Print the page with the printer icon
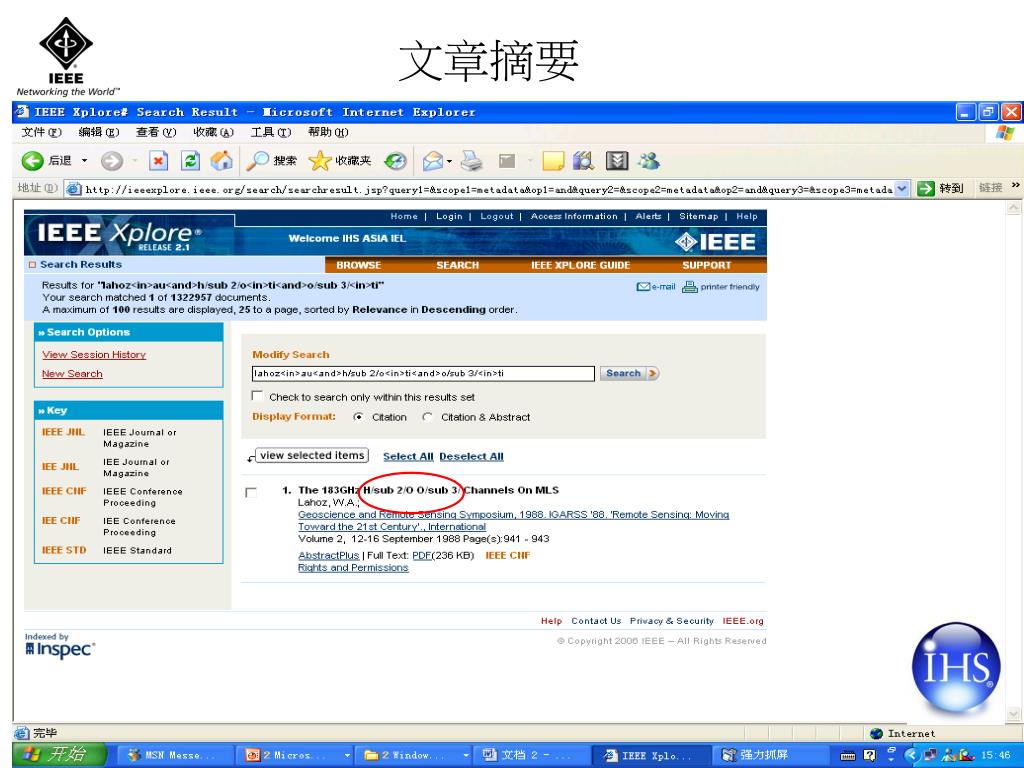This screenshot has width=1024, height=768. click(x=472, y=161)
